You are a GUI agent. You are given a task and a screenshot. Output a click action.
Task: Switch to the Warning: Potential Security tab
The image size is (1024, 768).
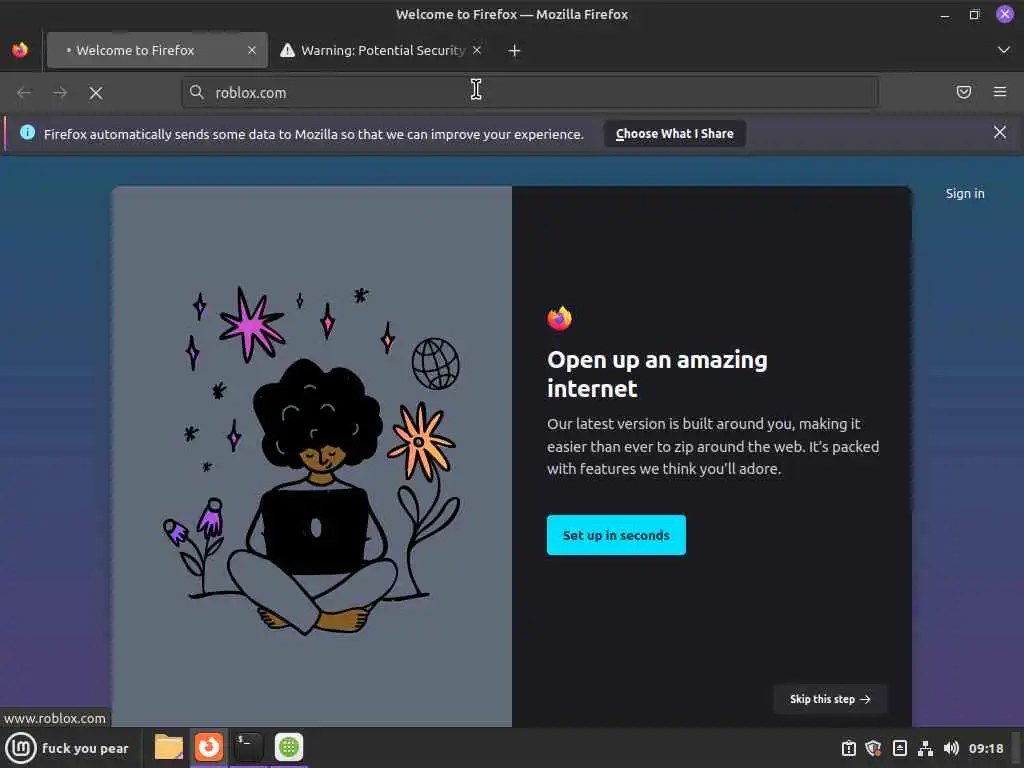(382, 50)
